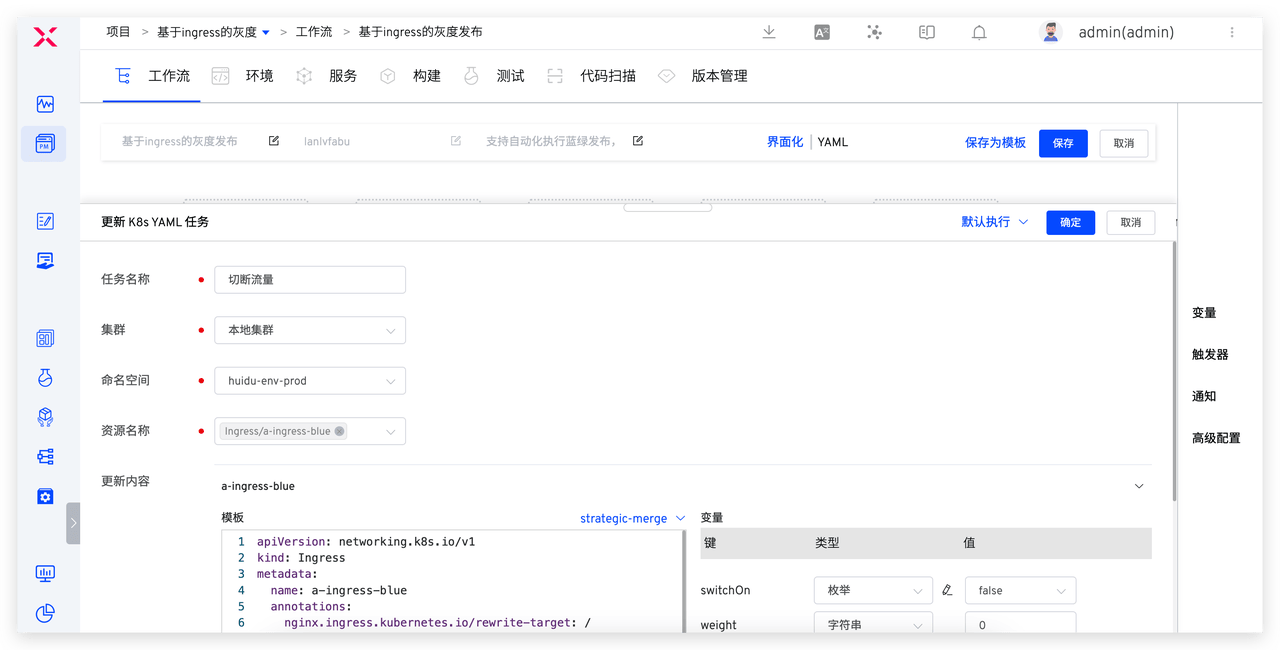Collapse the a-ingress-blue section chevron
The width and height of the screenshot is (1280, 650).
tap(1138, 486)
